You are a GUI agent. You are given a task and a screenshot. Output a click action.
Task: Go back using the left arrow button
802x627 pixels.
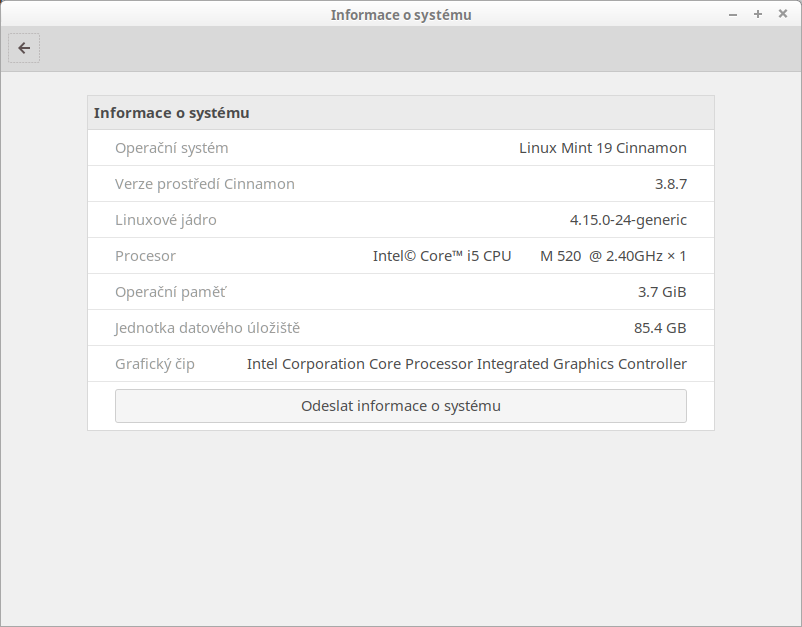click(24, 48)
